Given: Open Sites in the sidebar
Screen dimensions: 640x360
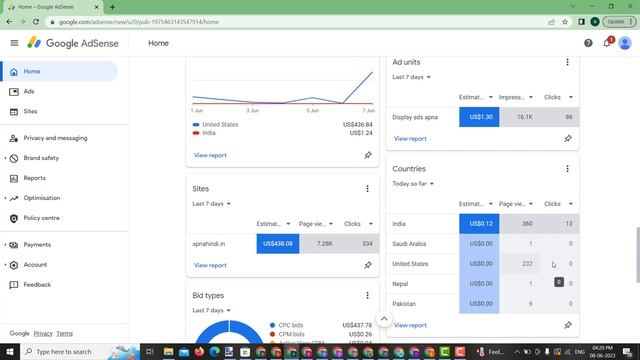Looking at the screenshot, I should (30, 111).
